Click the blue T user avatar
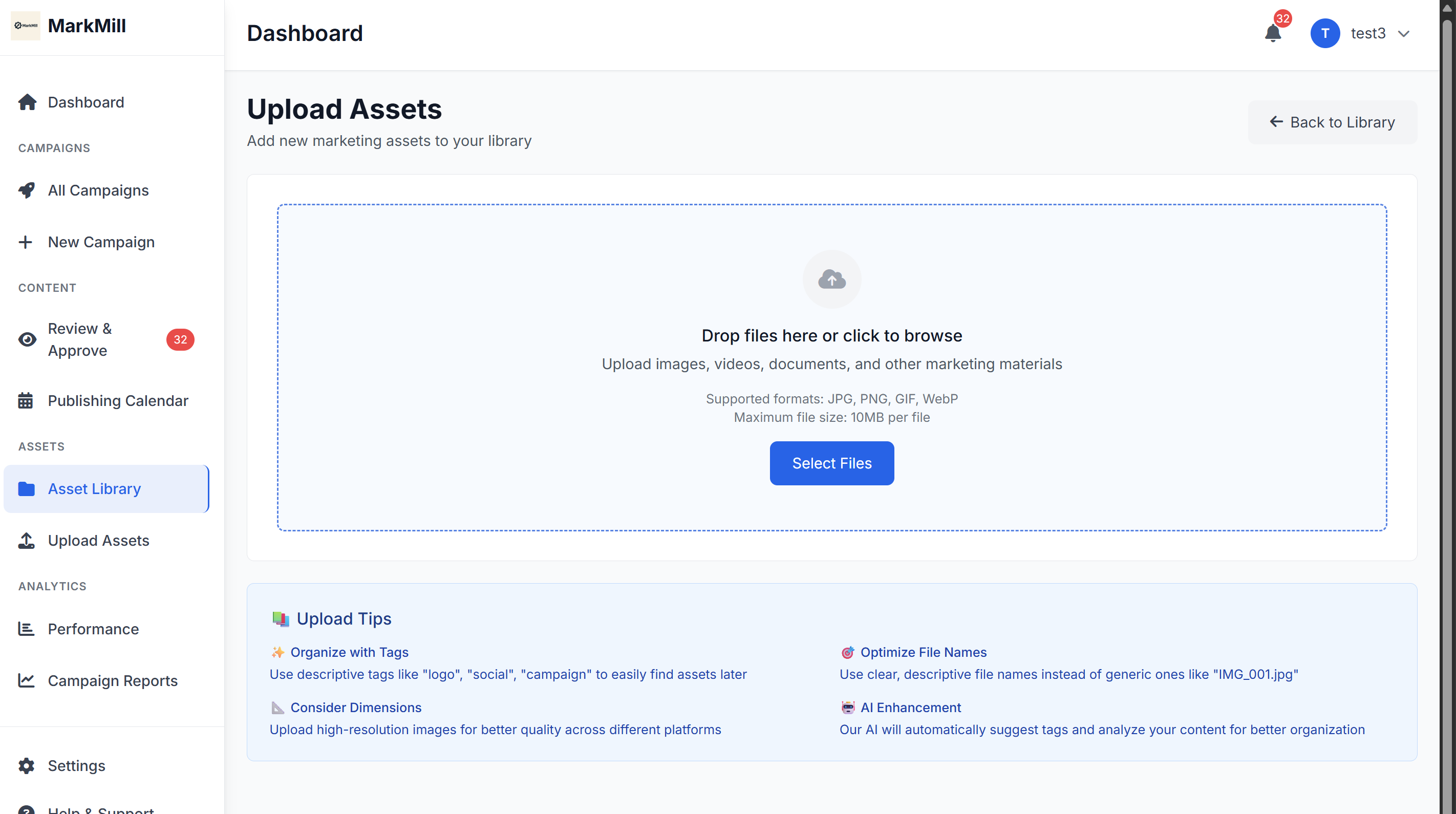The height and width of the screenshot is (814, 1456). point(1324,33)
